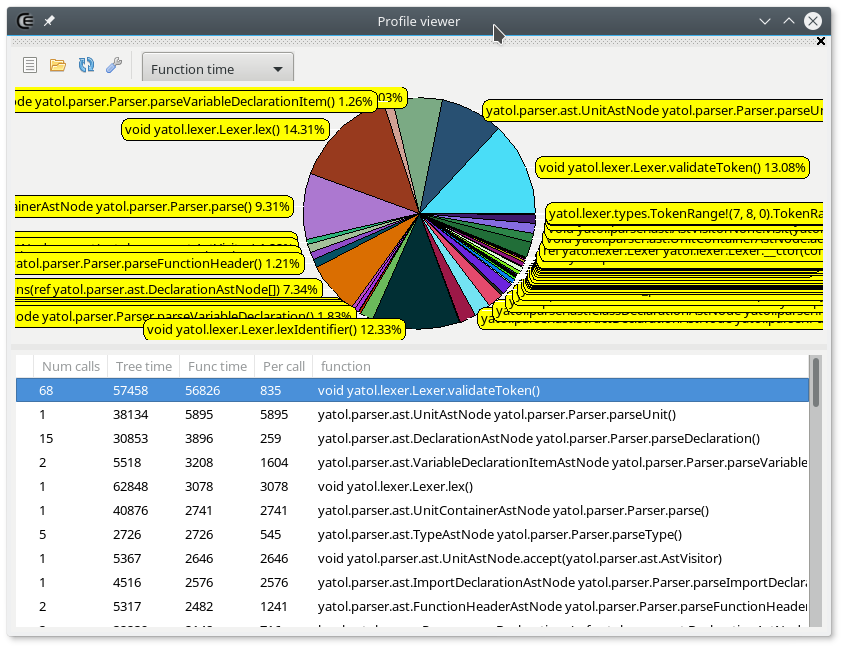The image size is (844, 649).
Task: Minimize the Profile viewer window
Action: (765, 21)
